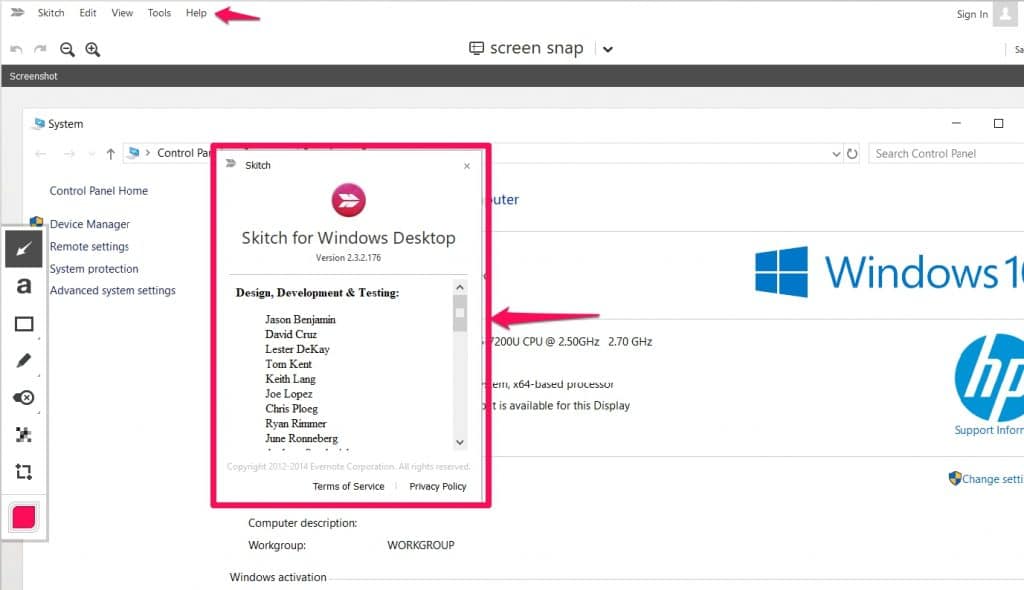Select the Text tool in Skitch toolbar
The image size is (1024, 590).
[24, 286]
